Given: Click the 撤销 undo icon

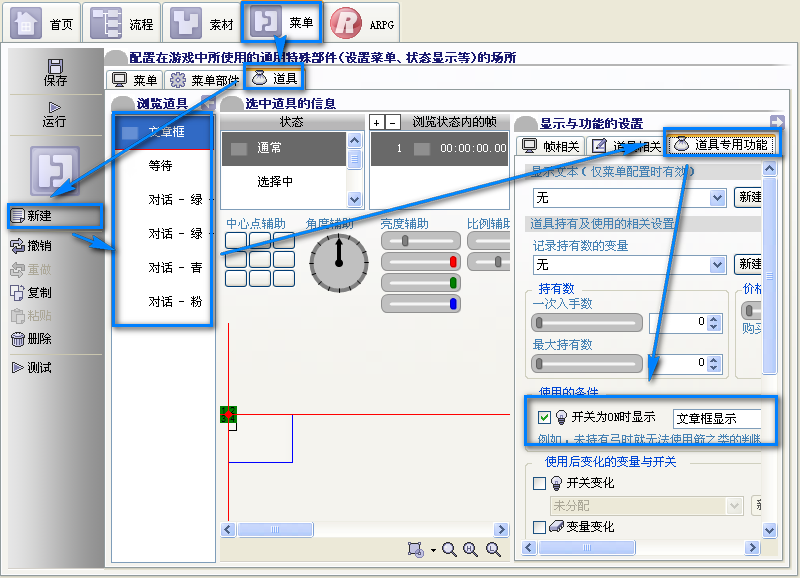Looking at the screenshot, I should pos(17,246).
